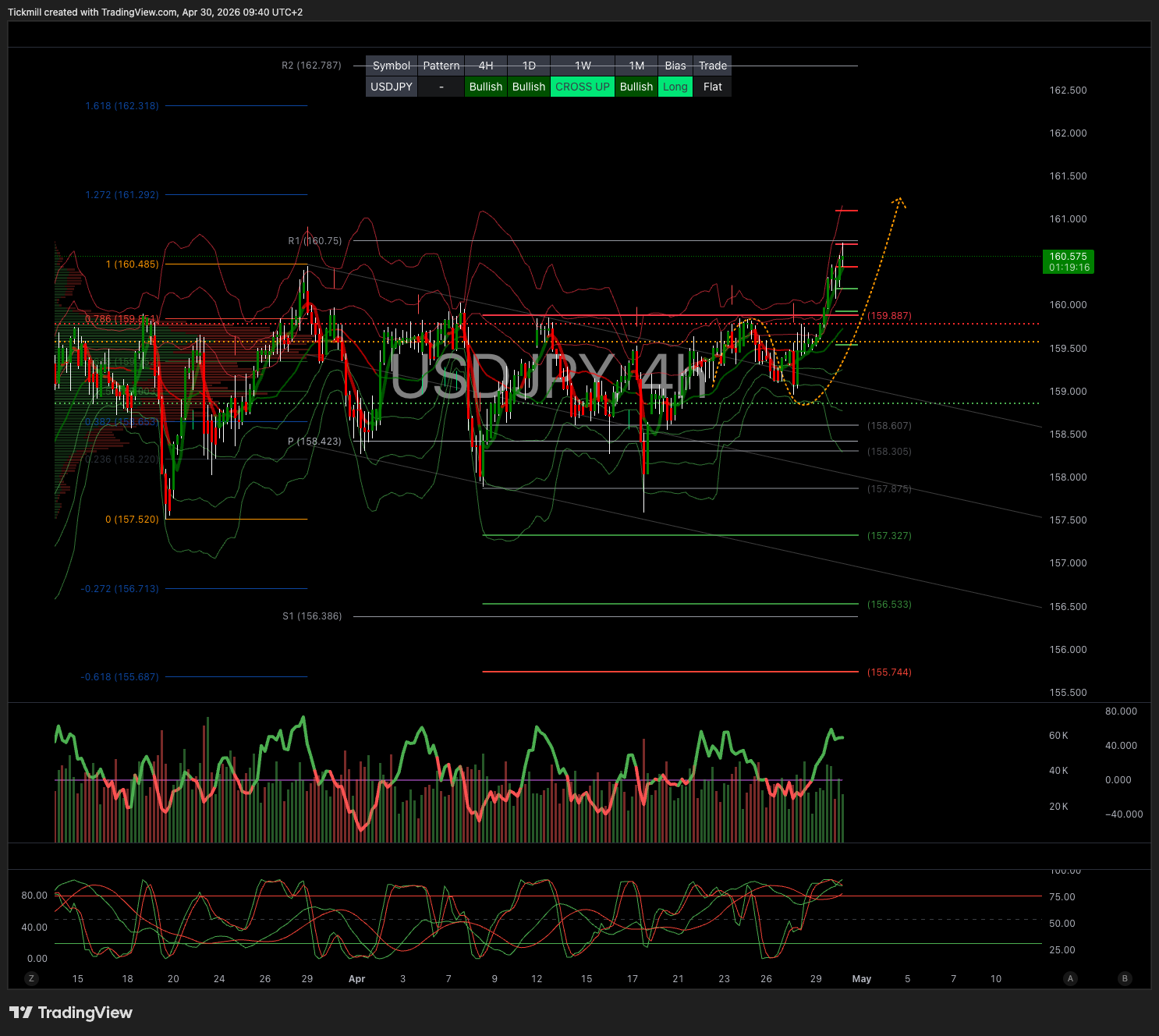Click the 4H column header

coord(486,66)
